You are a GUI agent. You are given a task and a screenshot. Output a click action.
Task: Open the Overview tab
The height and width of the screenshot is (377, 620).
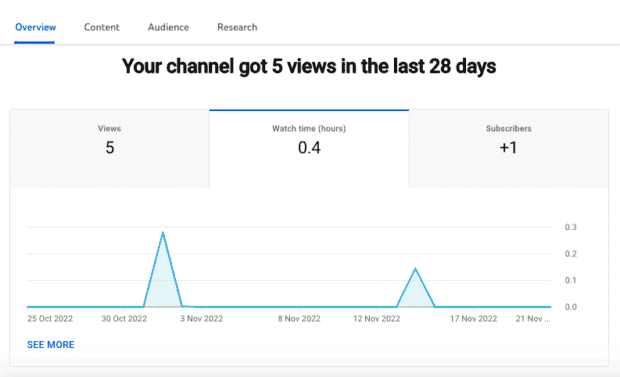pyautogui.click(x=35, y=27)
